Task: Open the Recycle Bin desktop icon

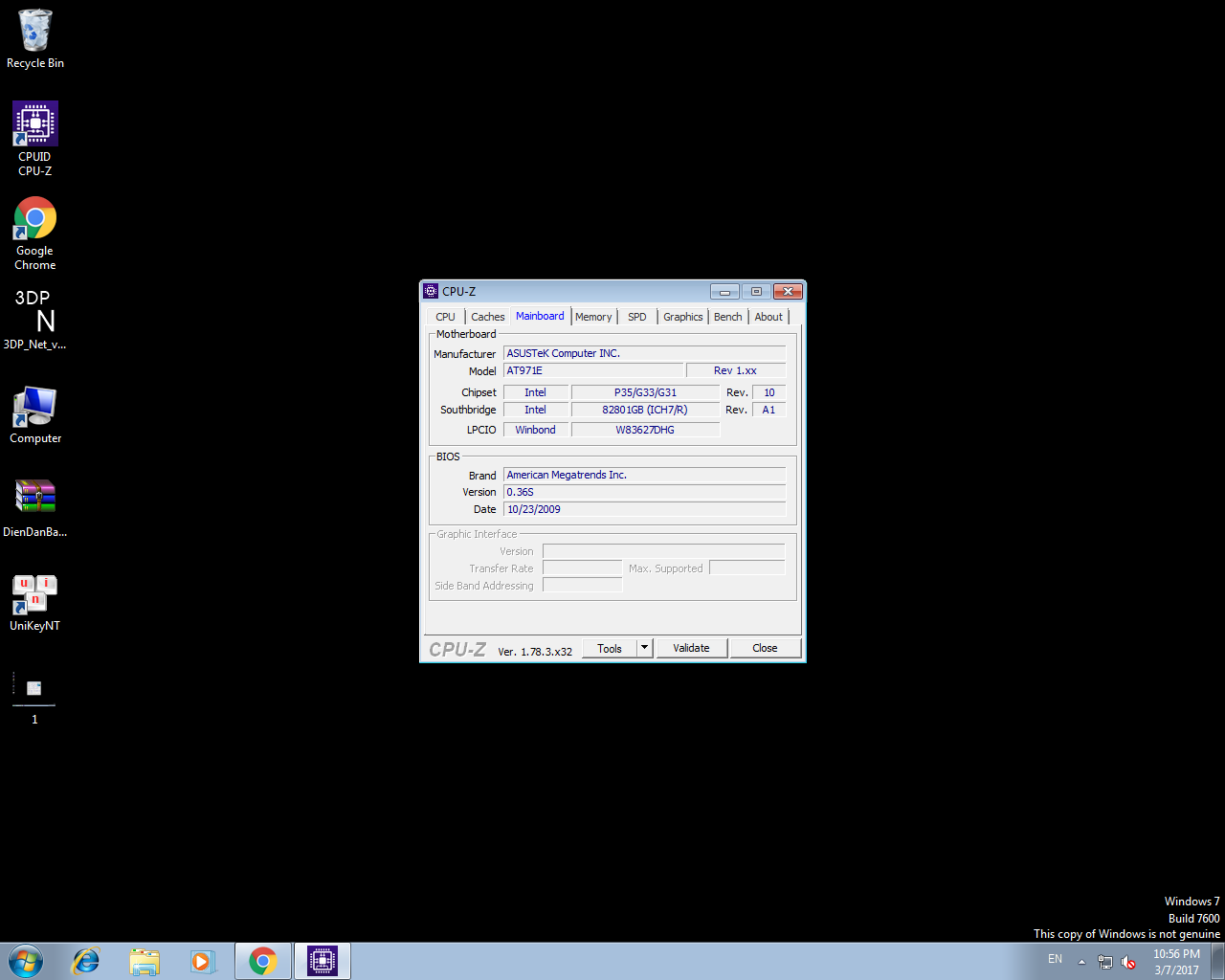Action: (x=35, y=38)
